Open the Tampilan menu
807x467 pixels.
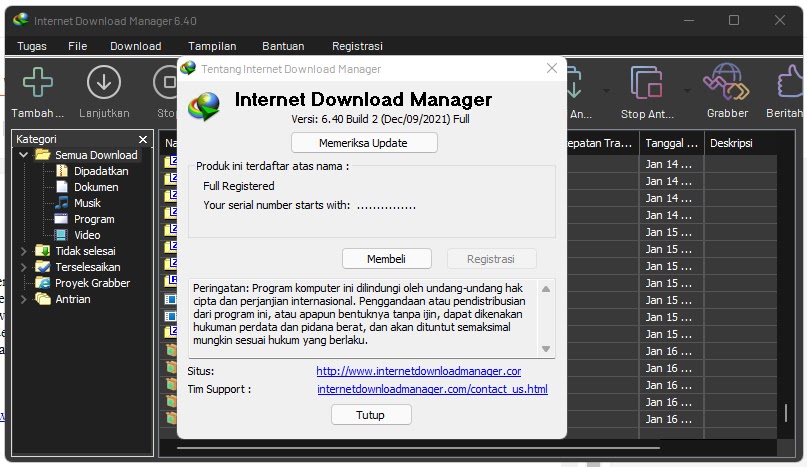tap(212, 46)
